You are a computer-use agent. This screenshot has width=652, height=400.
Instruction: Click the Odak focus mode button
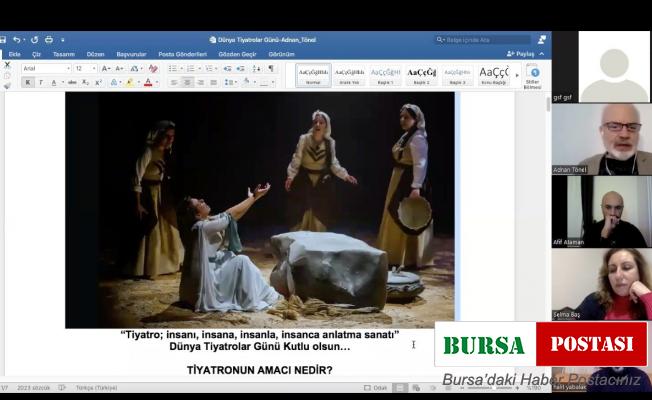click(x=375, y=388)
